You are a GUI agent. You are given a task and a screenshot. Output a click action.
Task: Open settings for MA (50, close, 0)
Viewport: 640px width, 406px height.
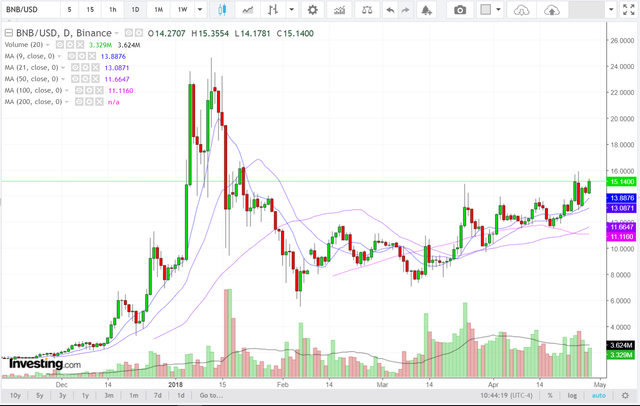click(85, 79)
